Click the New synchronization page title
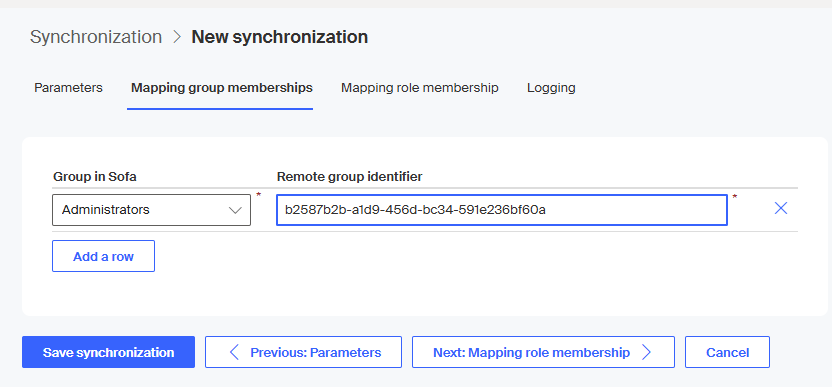 (280, 37)
